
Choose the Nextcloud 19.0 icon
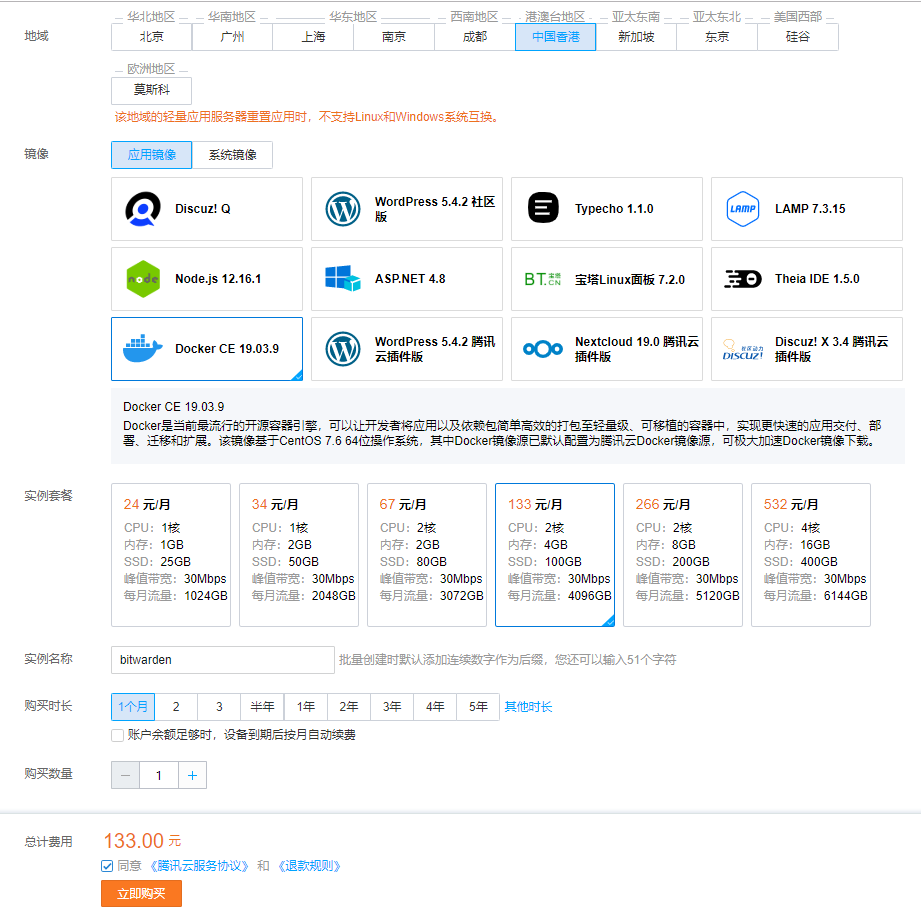pyautogui.click(x=543, y=349)
